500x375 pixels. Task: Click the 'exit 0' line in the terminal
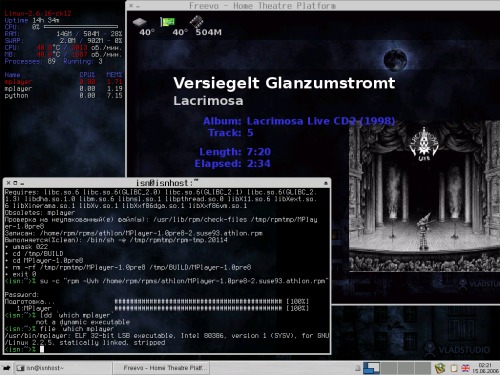click(20, 274)
